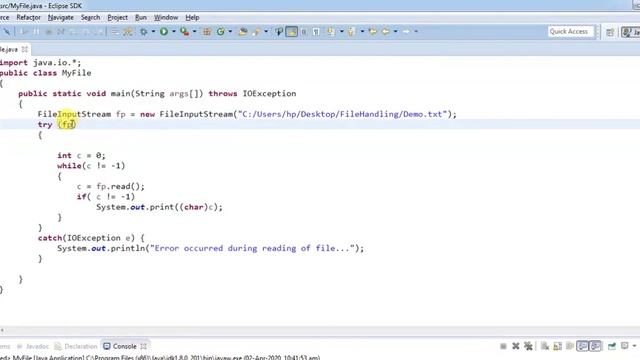
Task: Click the Open Perspective icon
Action: point(610,32)
